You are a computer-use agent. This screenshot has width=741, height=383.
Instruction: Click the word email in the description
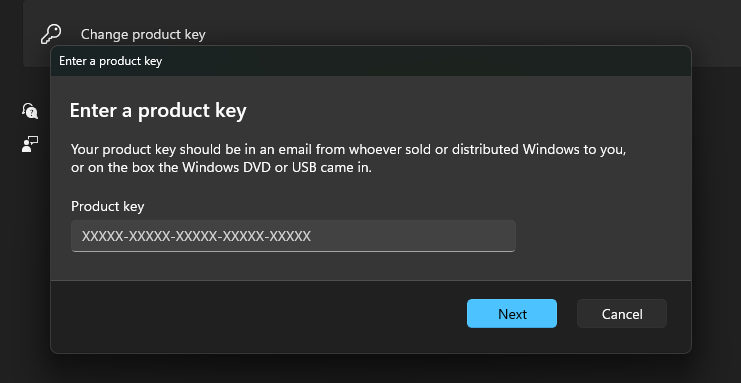295,149
